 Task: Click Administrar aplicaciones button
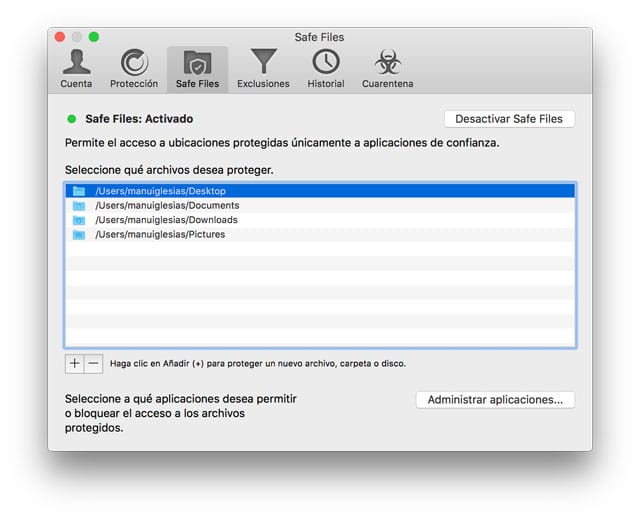495,399
